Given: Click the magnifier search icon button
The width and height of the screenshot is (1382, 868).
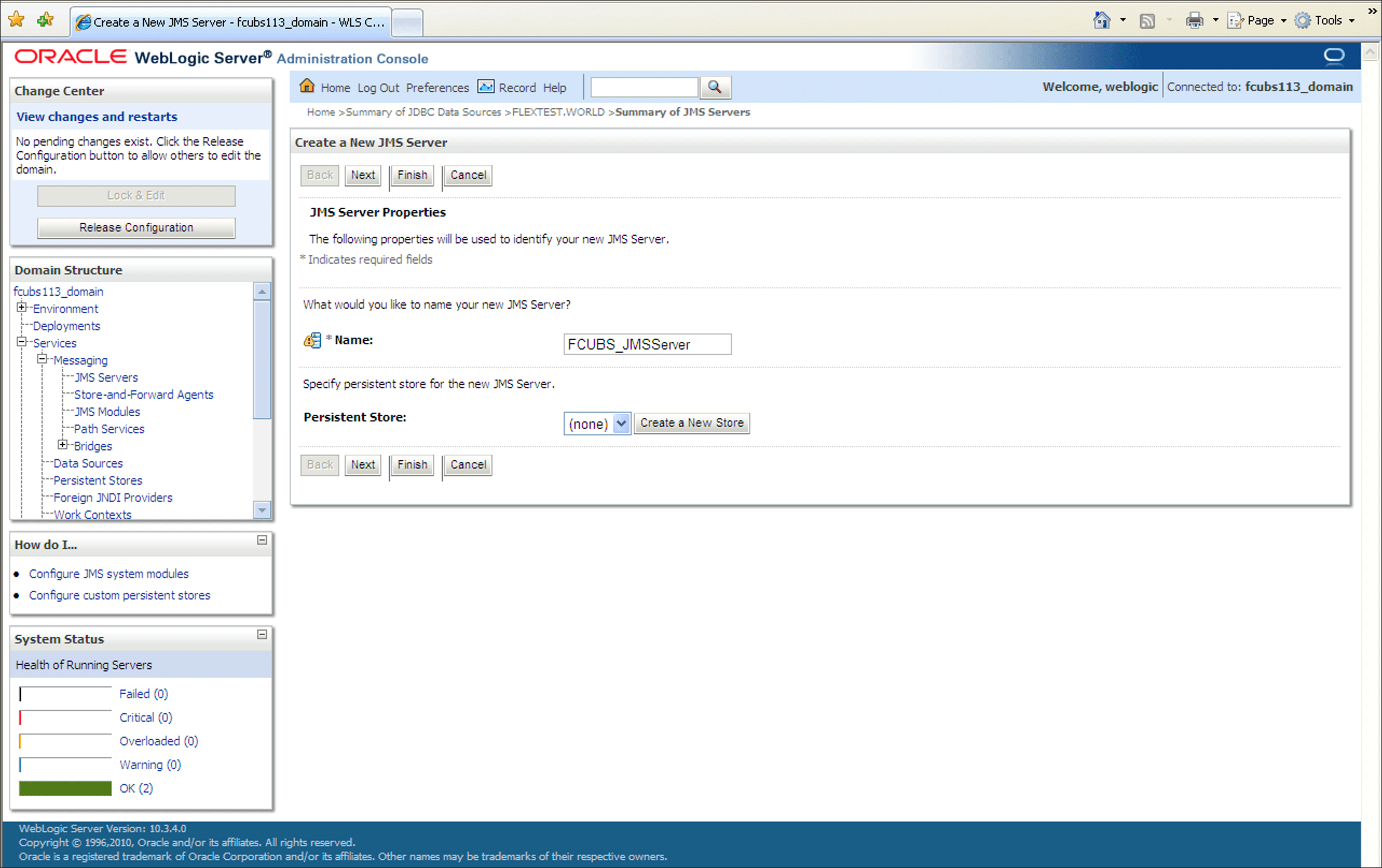Looking at the screenshot, I should [x=715, y=87].
